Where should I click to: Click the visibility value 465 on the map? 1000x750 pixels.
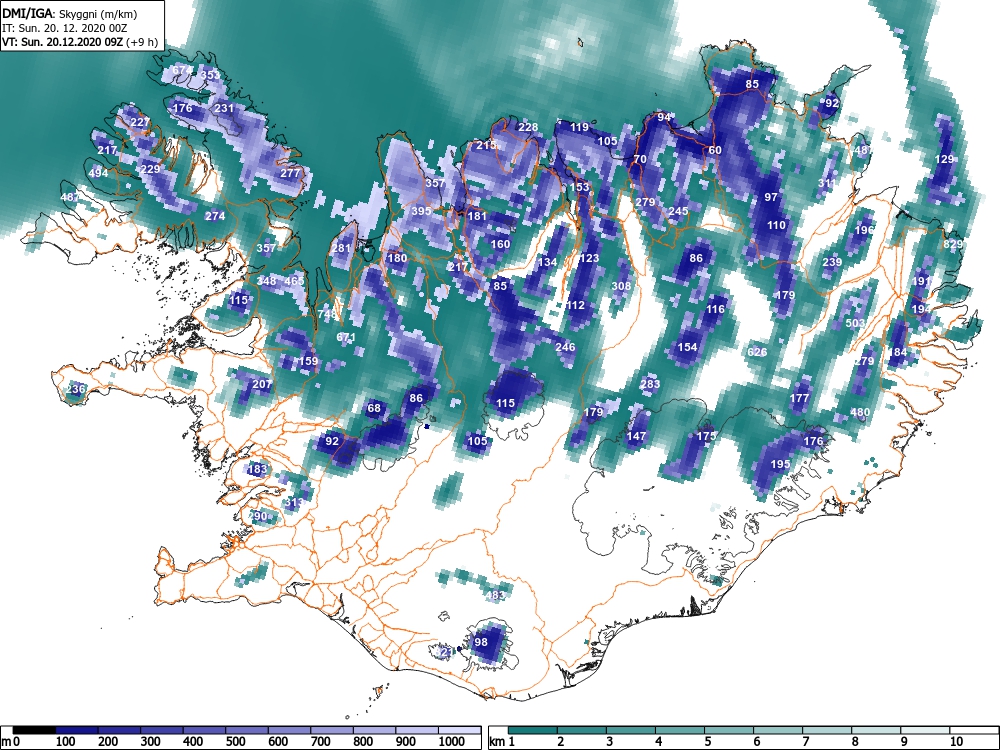click(294, 281)
